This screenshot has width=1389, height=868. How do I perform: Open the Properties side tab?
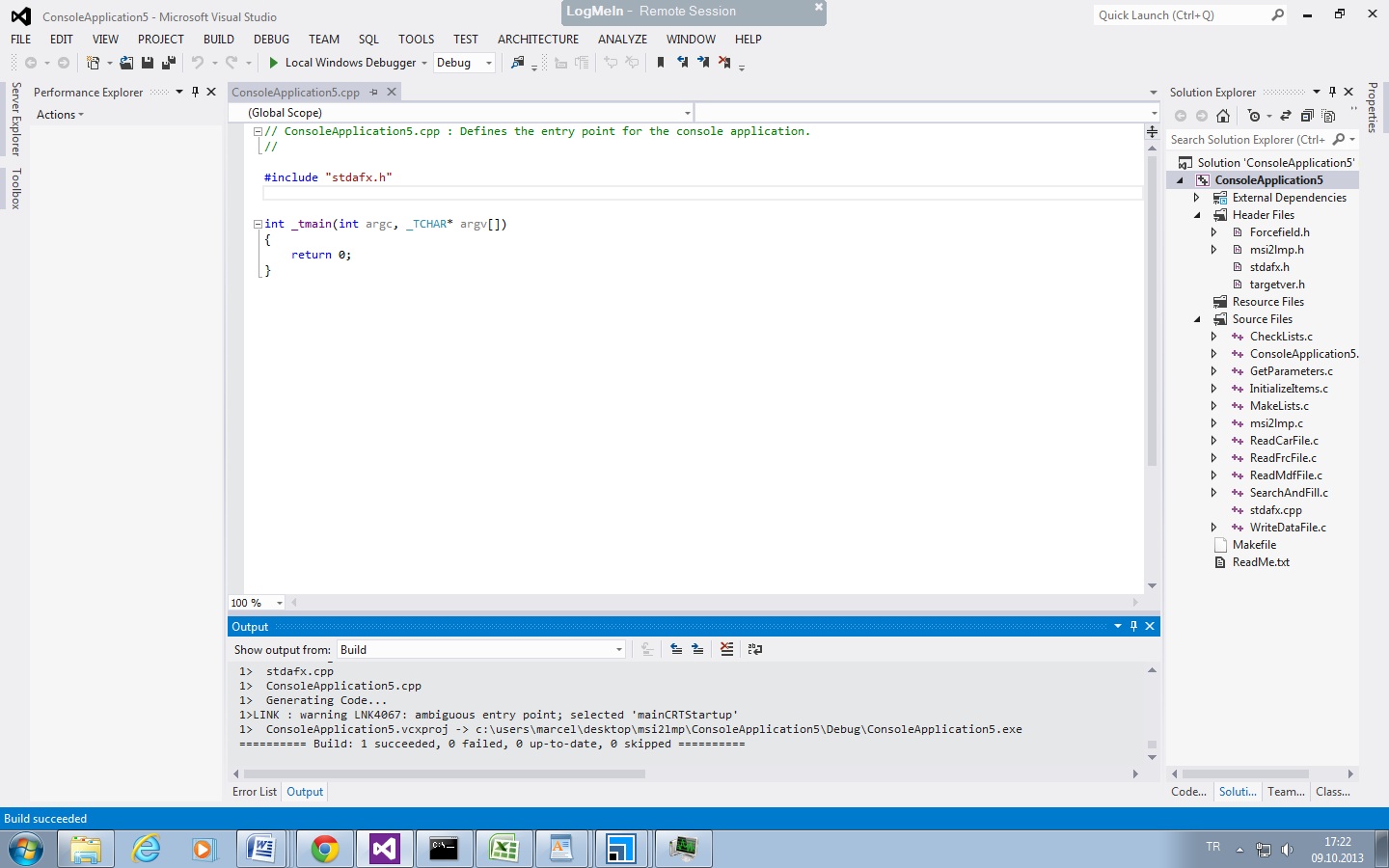point(1373,107)
